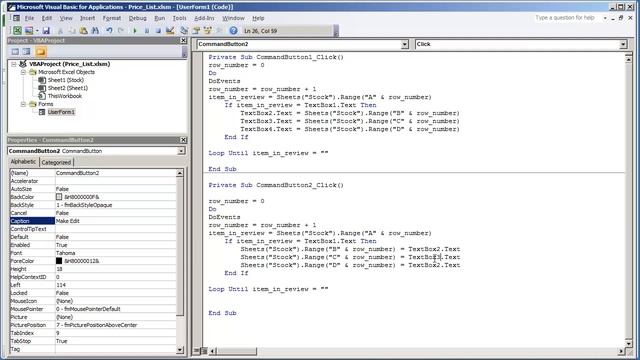Screen dimensions: 640x360
Task: Click the ForeColor black color swatch
Action: [59, 261]
